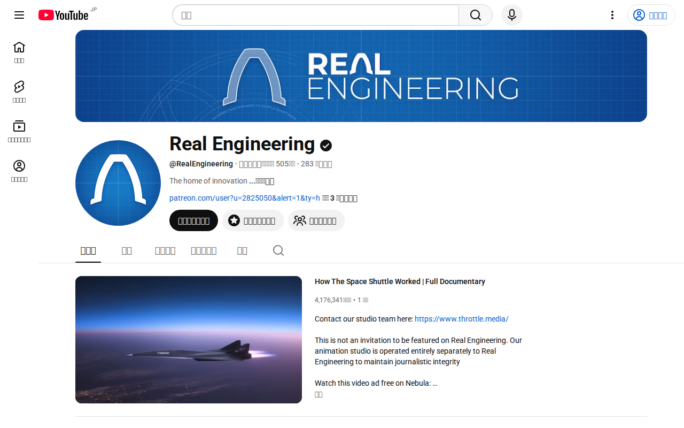The width and height of the screenshot is (684, 428).
Task: Open the patreon.com channel link
Action: point(244,198)
